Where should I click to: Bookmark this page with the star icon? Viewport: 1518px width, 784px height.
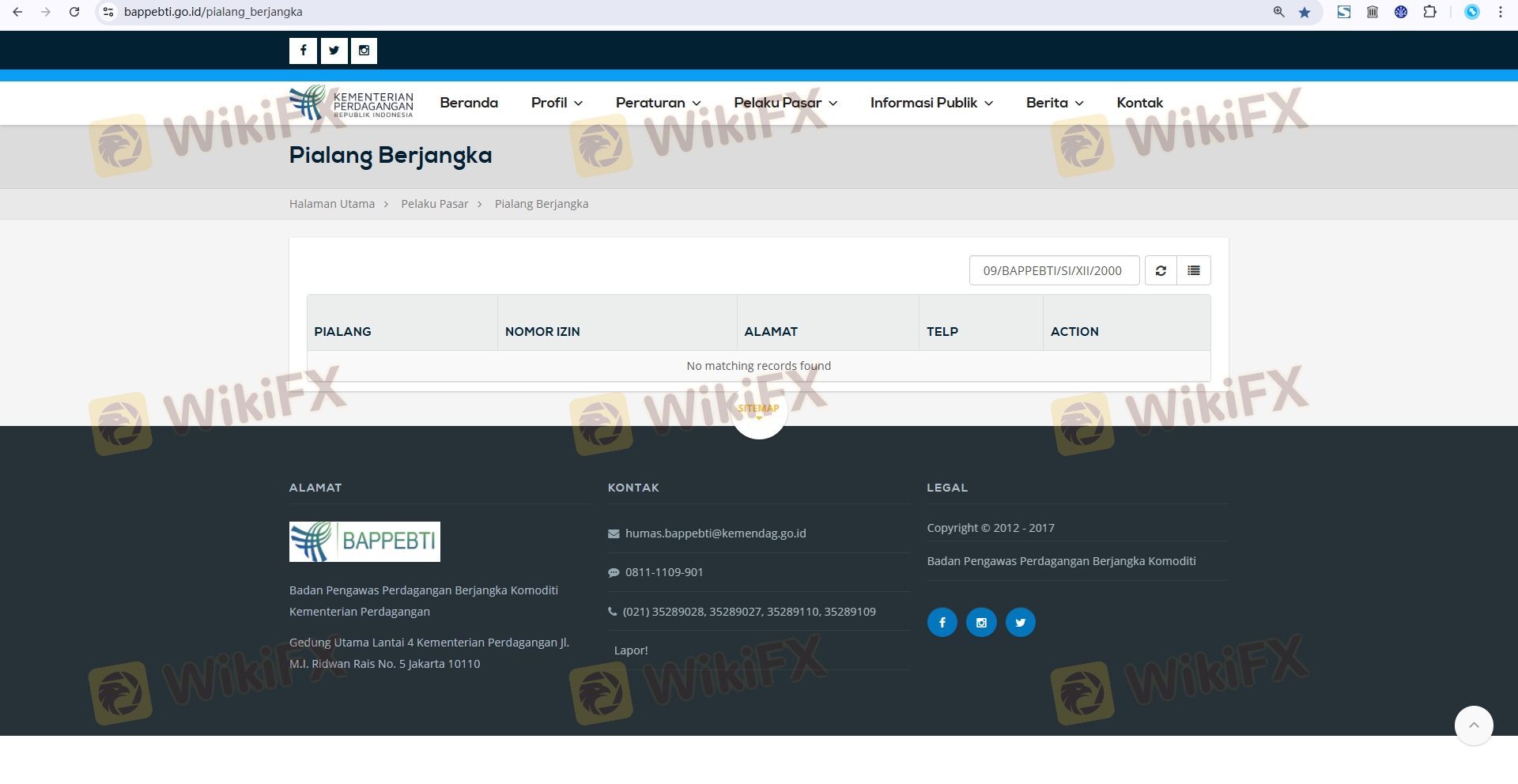(1305, 12)
